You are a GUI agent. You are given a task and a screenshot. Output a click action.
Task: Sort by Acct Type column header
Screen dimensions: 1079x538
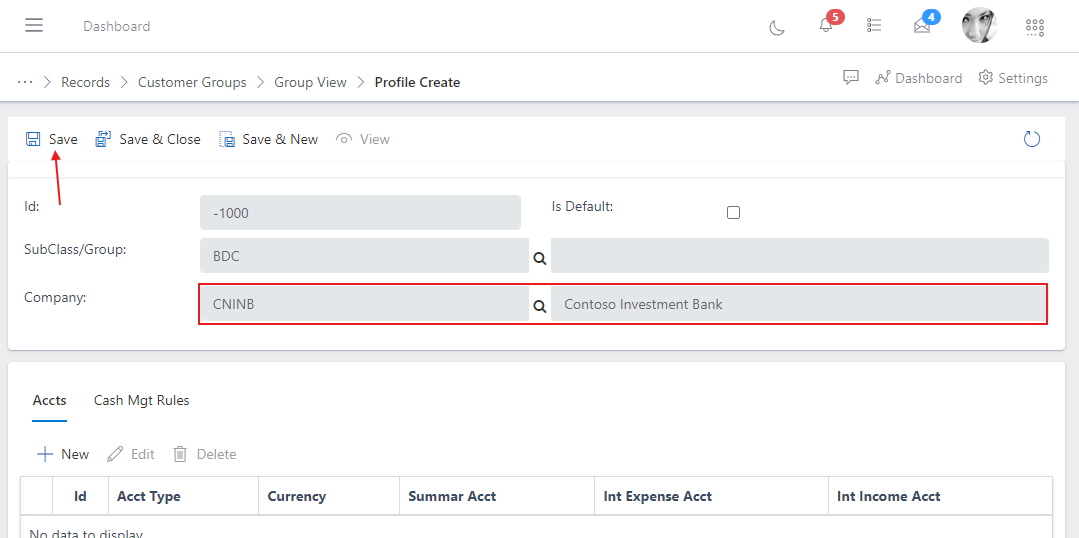pos(184,496)
